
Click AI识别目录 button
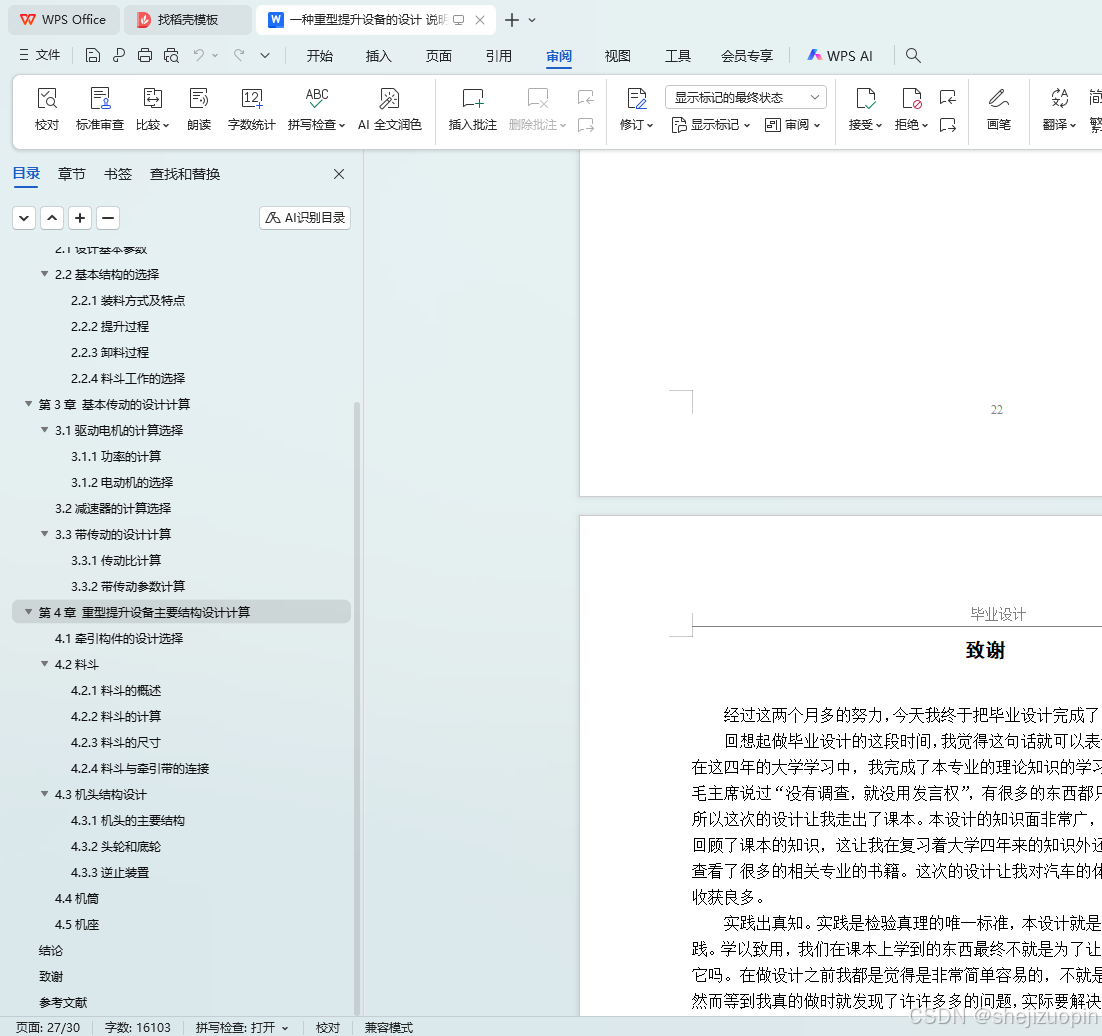(305, 218)
